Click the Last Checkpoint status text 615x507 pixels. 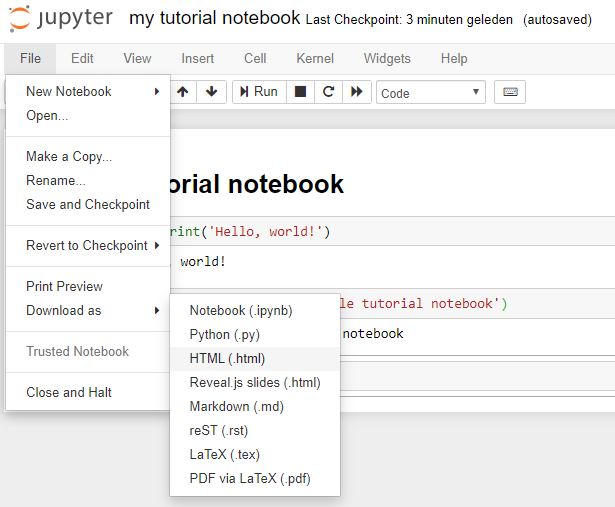coord(409,20)
